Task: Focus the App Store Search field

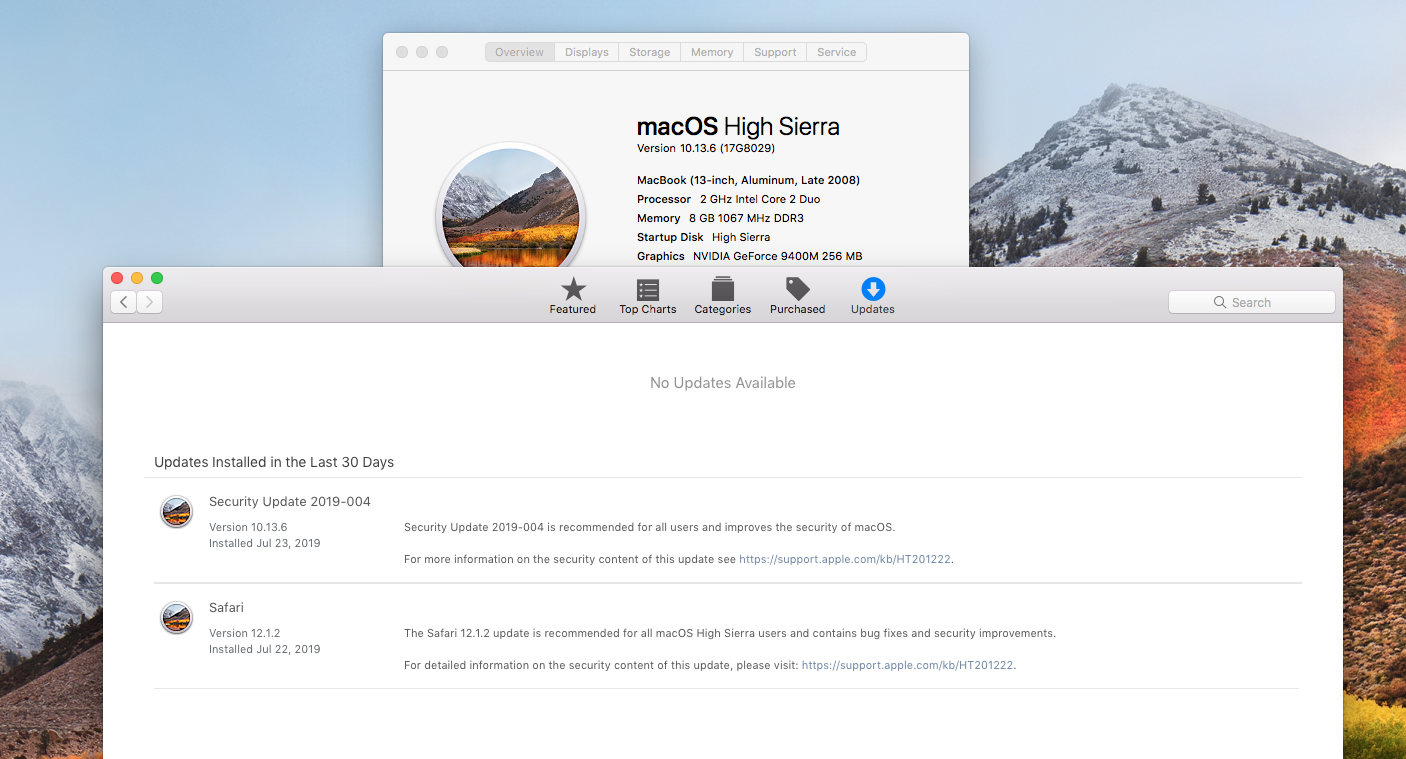Action: 1252,302
